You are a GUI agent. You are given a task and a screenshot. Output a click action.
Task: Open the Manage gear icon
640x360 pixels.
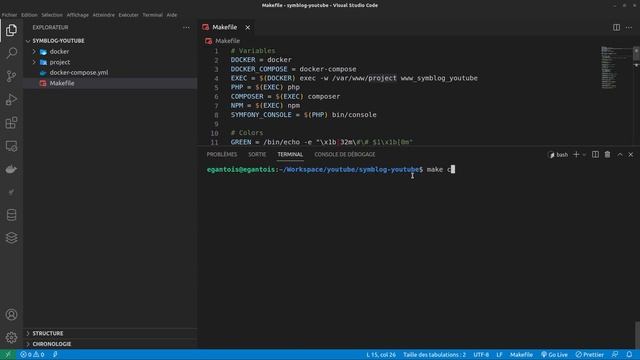[x=11, y=337]
